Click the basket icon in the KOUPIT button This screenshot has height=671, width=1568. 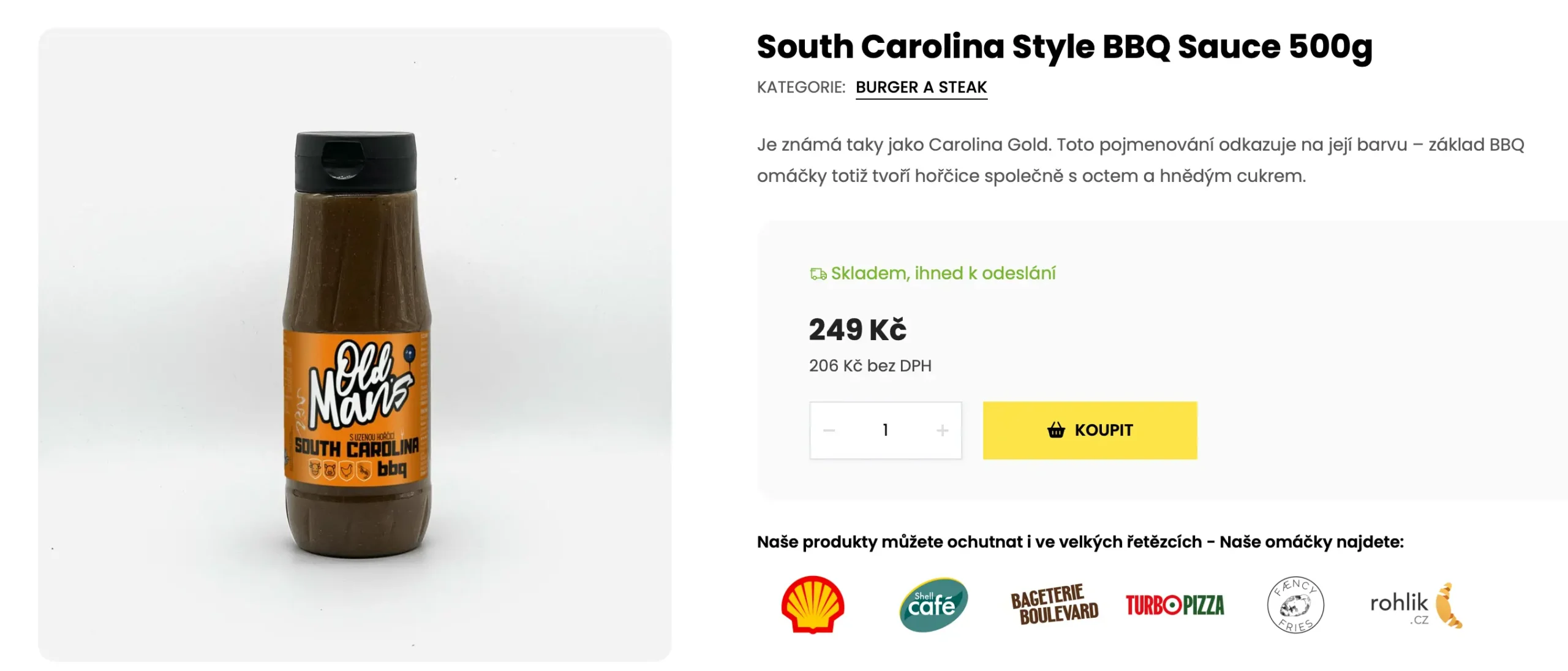[x=1056, y=430]
